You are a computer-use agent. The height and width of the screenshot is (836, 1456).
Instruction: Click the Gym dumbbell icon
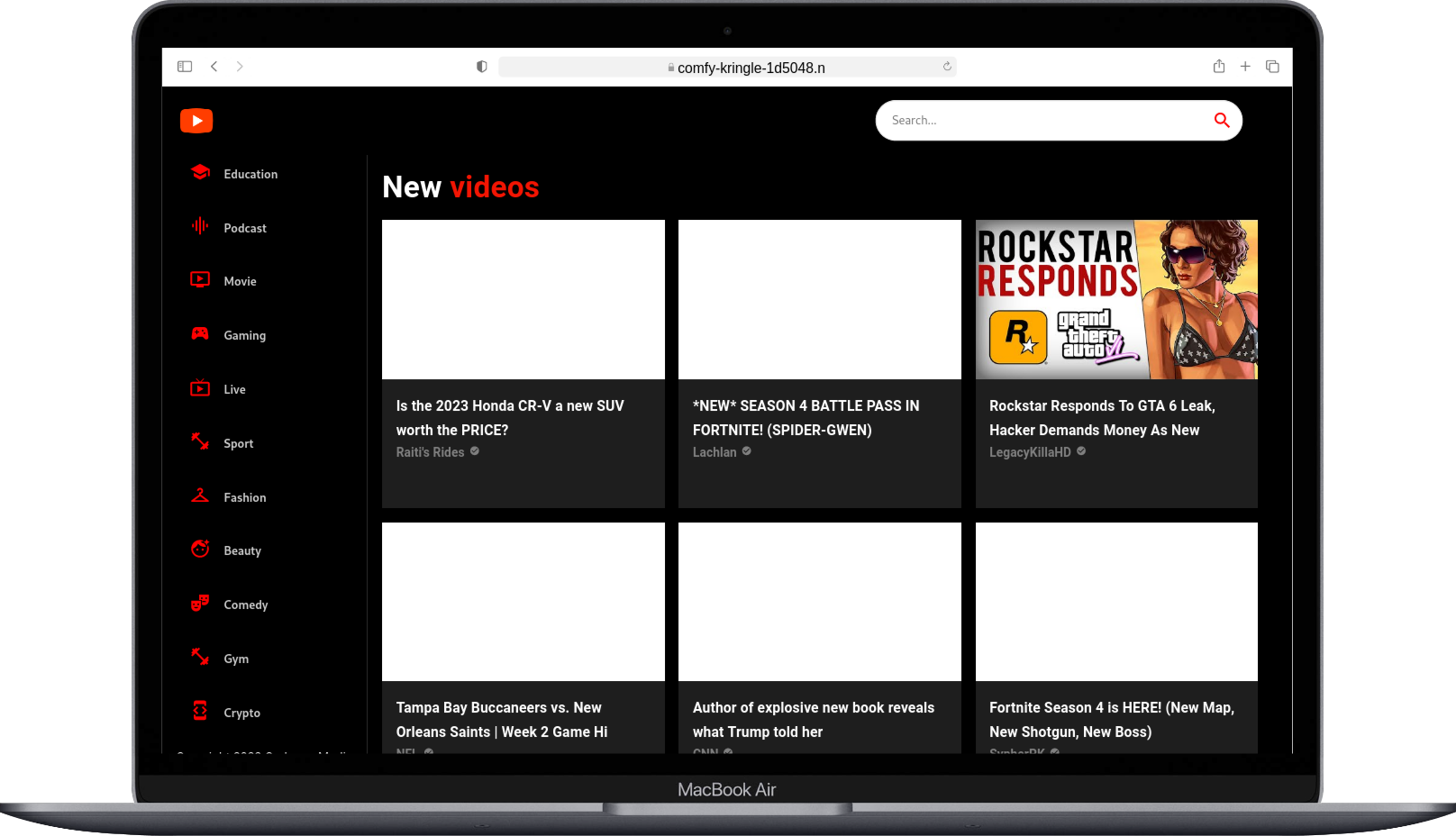[200, 657]
